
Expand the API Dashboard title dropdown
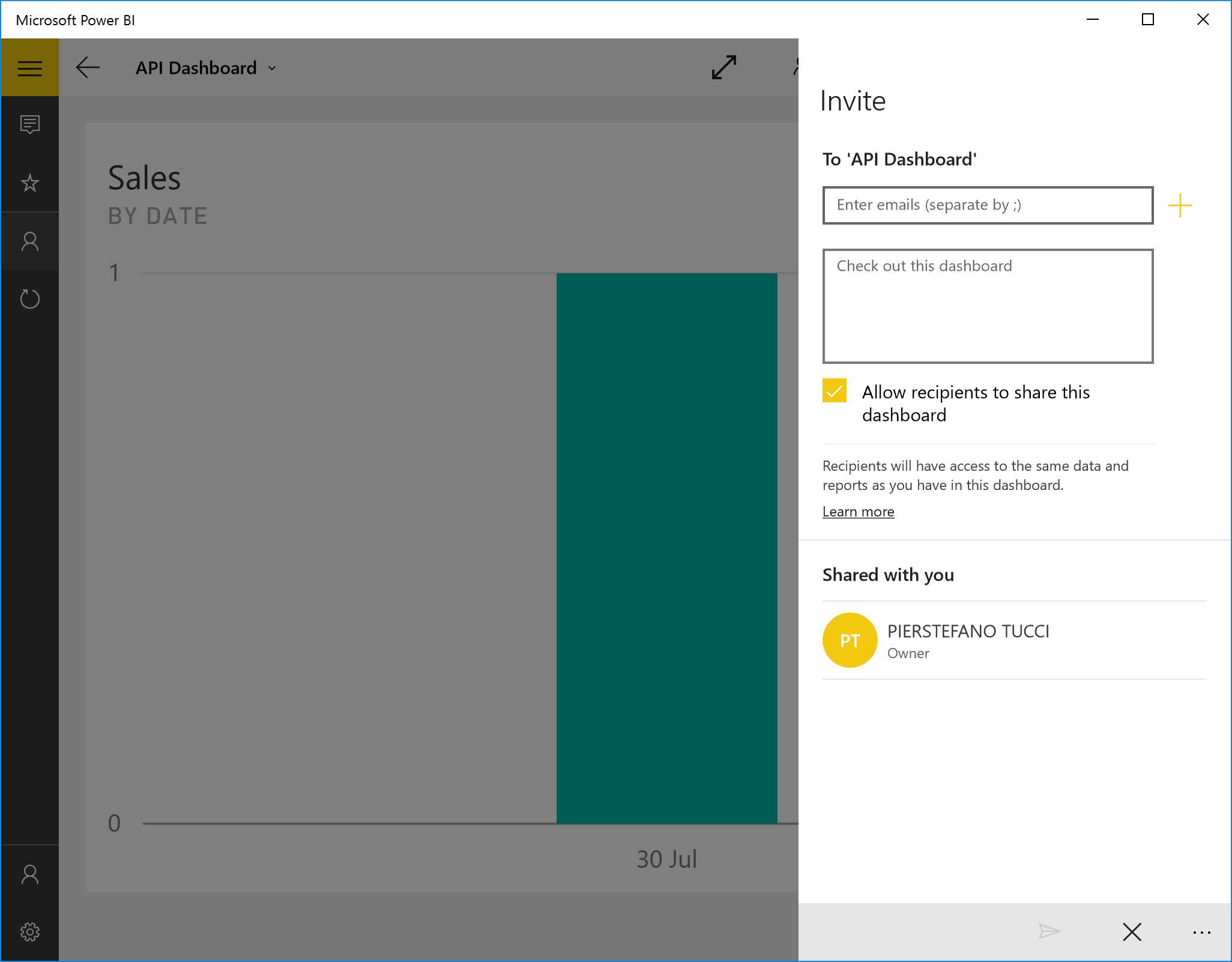point(272,68)
